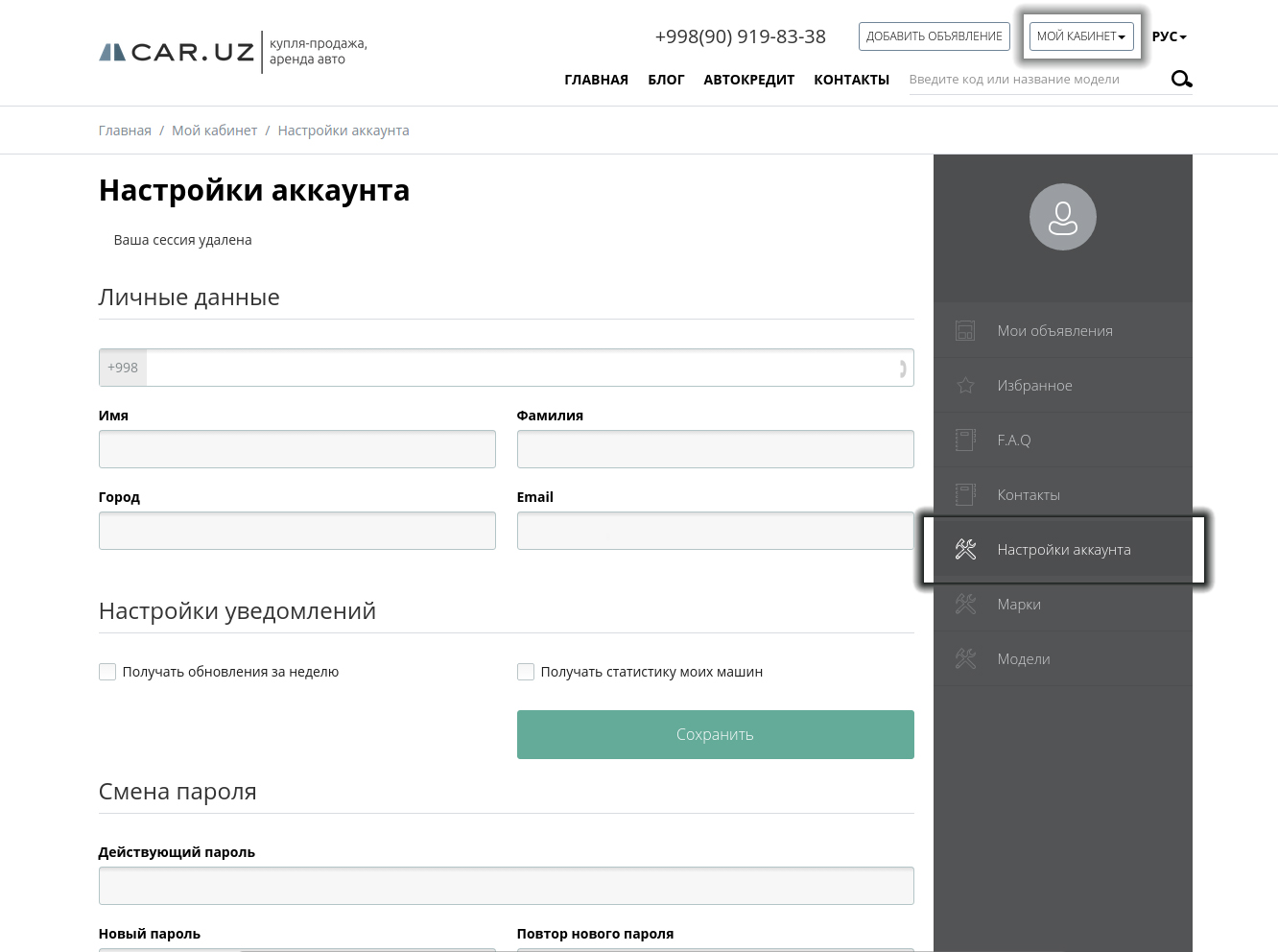Select Мои объявления in sidebar
Screen dimensions: 1278x952
pos(1063,331)
